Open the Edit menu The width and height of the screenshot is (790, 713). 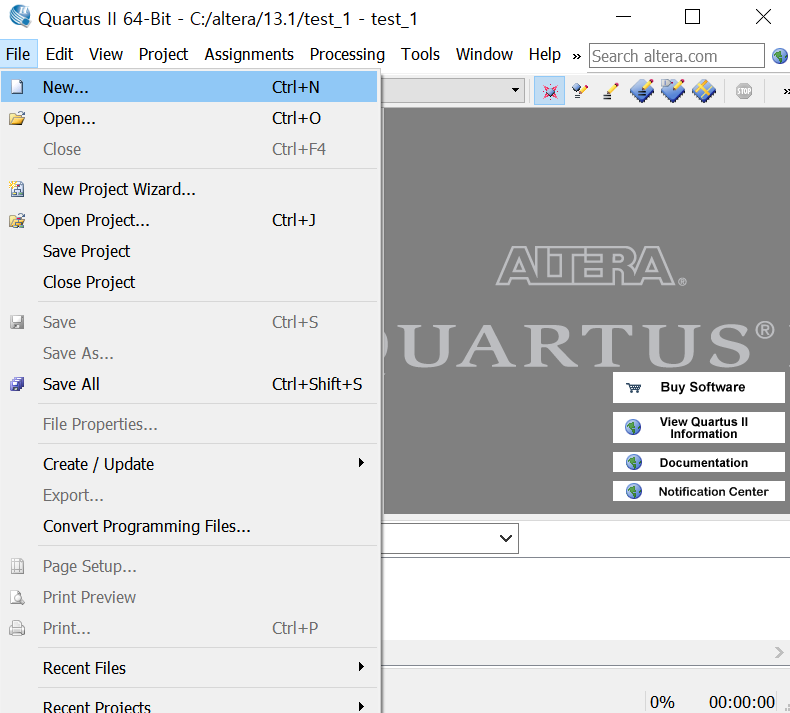tap(59, 54)
